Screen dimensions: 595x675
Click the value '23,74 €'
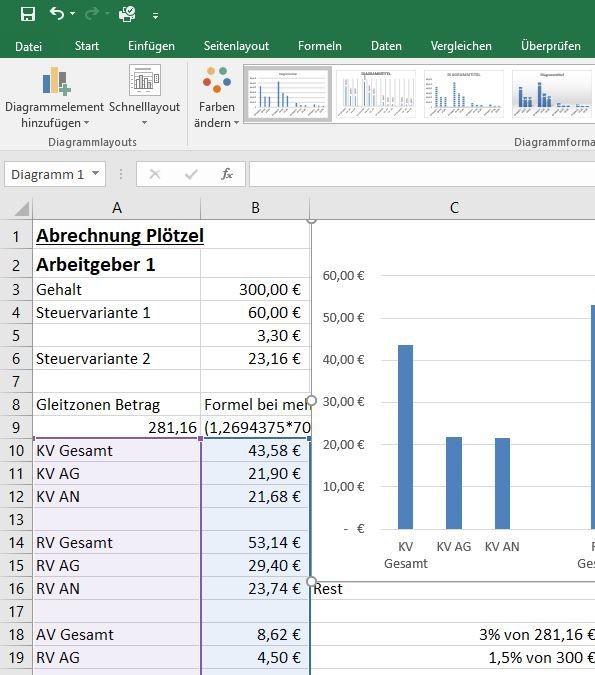(x=274, y=589)
